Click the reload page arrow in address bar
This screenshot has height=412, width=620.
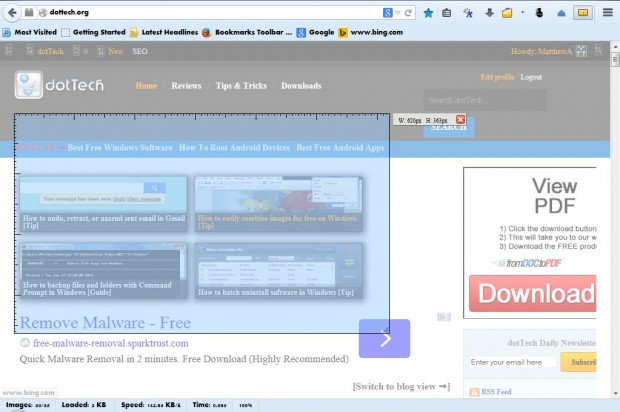pos(408,13)
